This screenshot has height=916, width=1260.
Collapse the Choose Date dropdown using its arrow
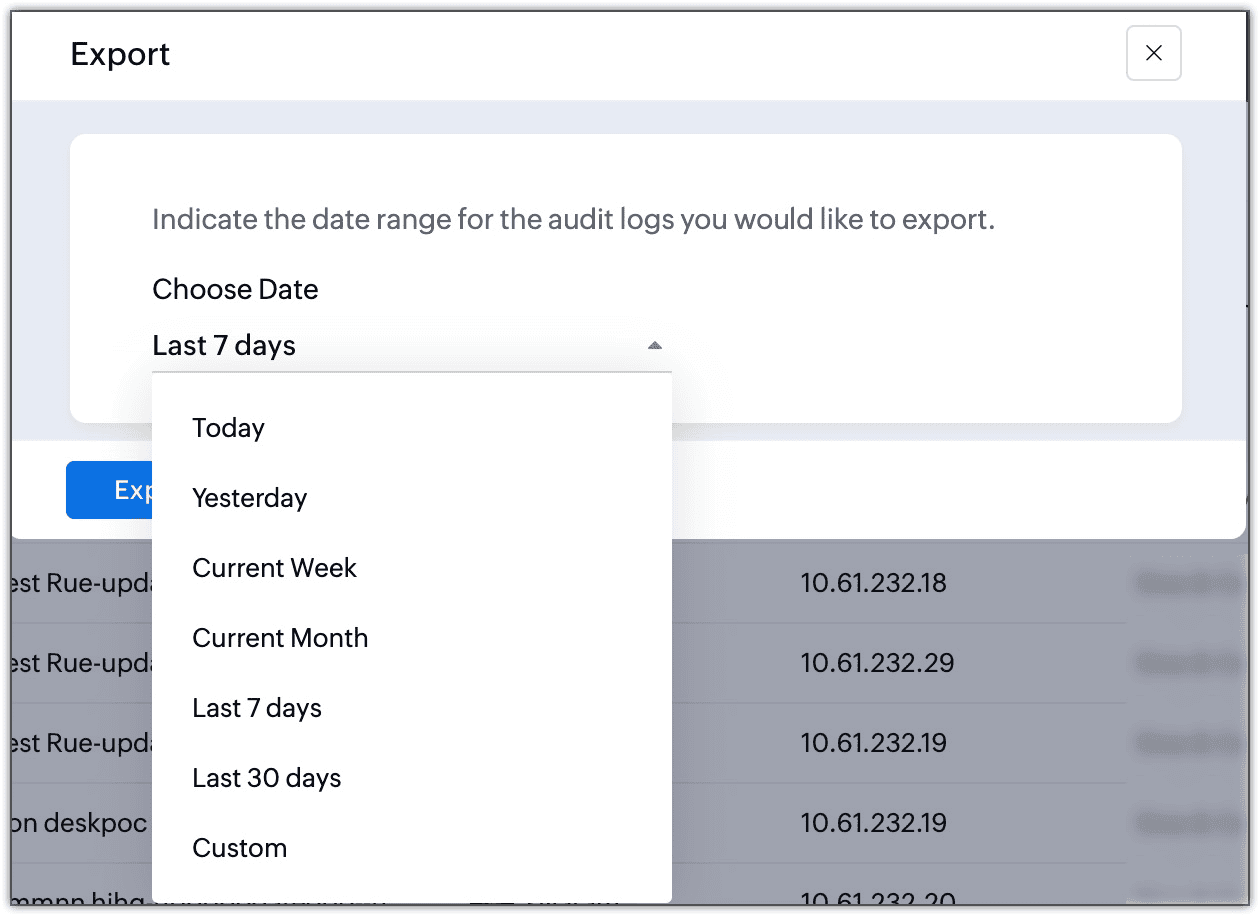click(x=654, y=346)
